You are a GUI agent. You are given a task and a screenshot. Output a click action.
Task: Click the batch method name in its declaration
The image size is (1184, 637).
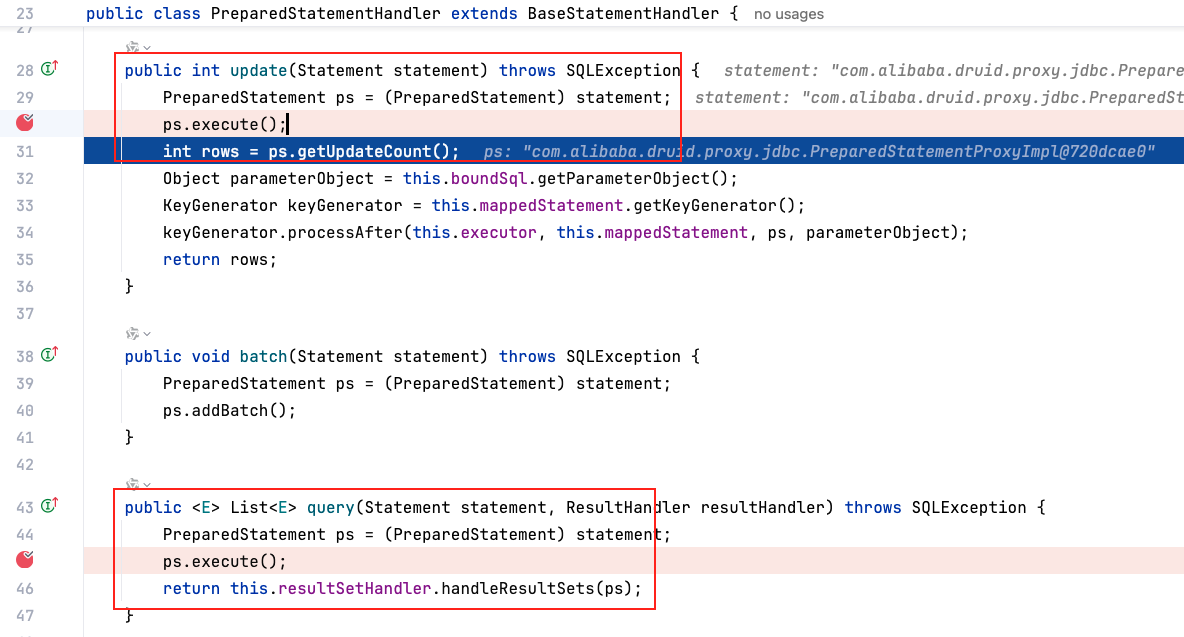tap(264, 356)
